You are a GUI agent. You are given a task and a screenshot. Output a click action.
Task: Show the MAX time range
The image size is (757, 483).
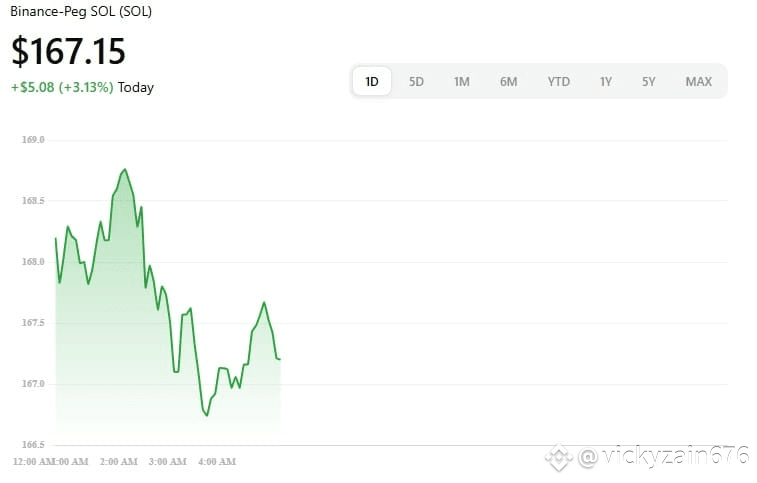[699, 82]
